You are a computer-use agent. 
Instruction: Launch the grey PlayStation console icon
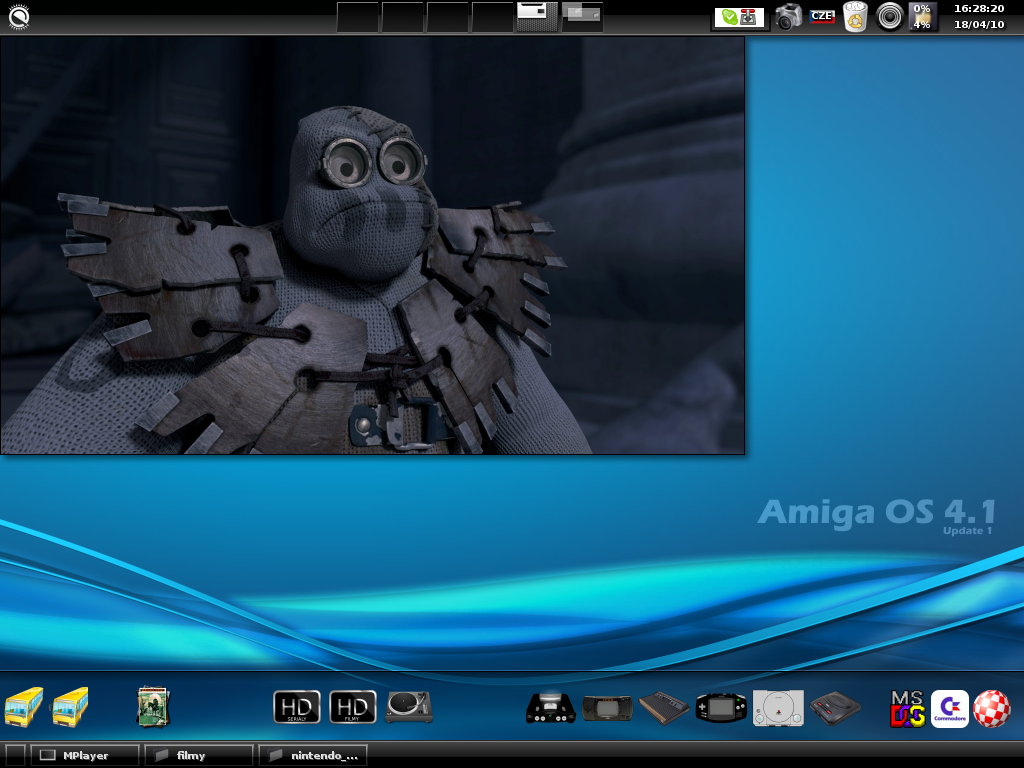[778, 708]
